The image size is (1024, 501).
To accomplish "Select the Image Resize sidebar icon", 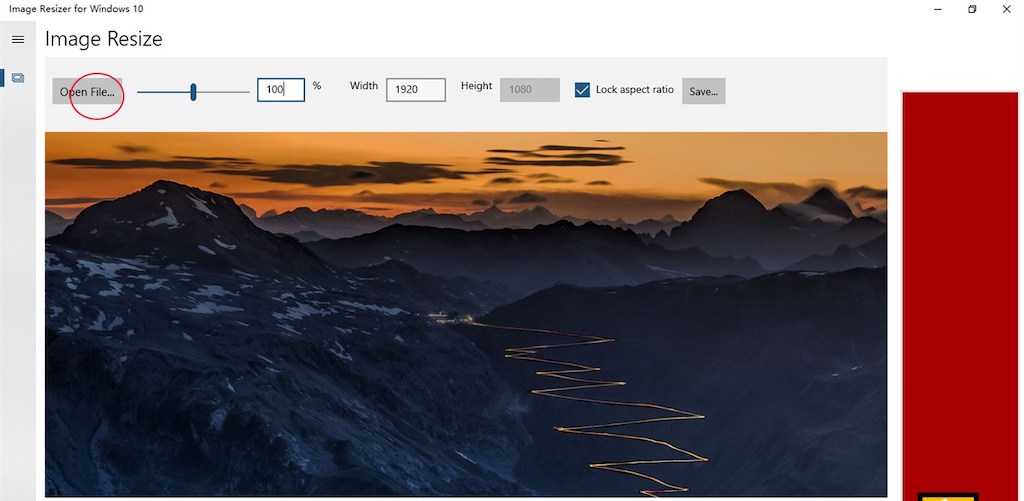I will pos(18,78).
